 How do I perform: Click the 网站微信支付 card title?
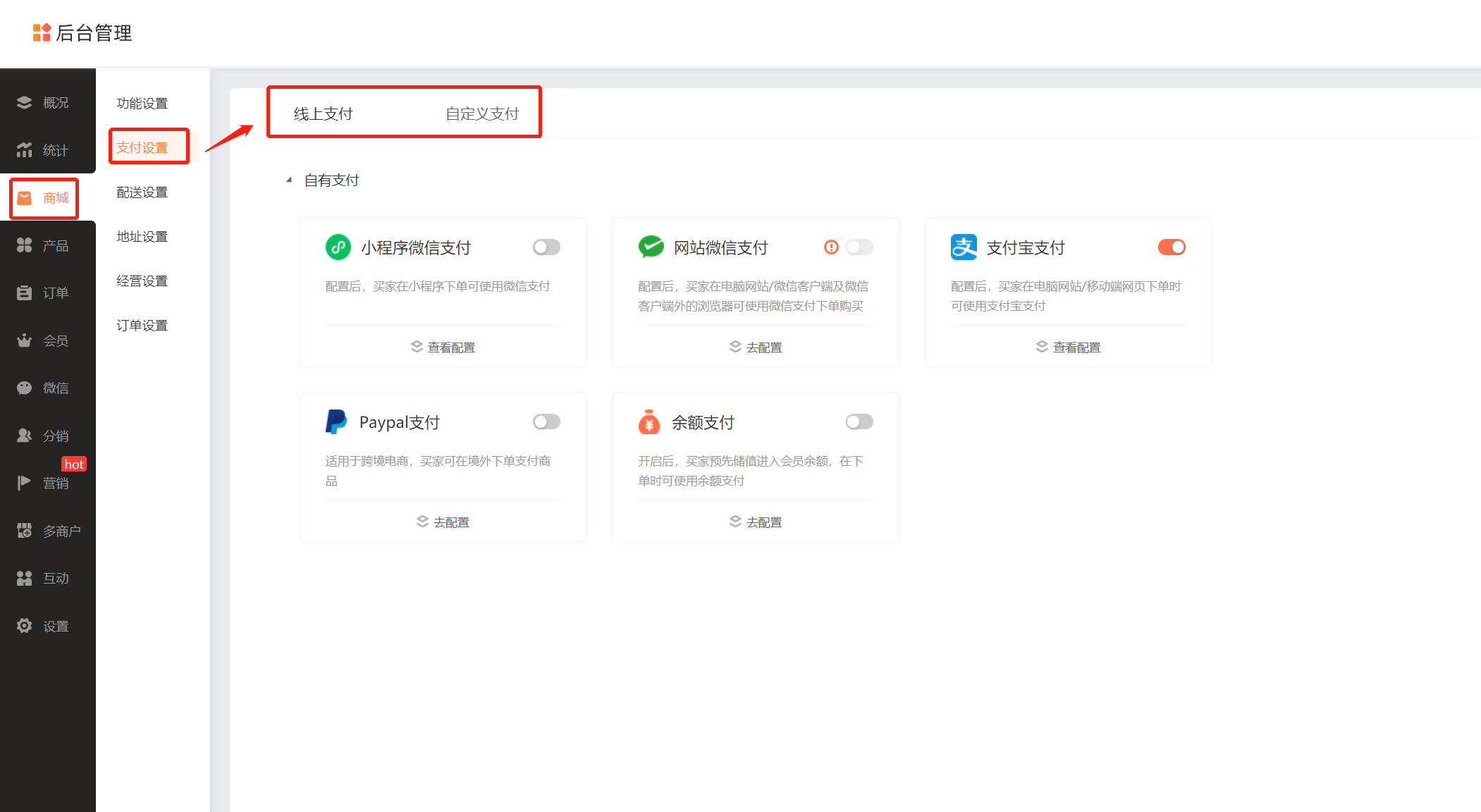(x=720, y=247)
